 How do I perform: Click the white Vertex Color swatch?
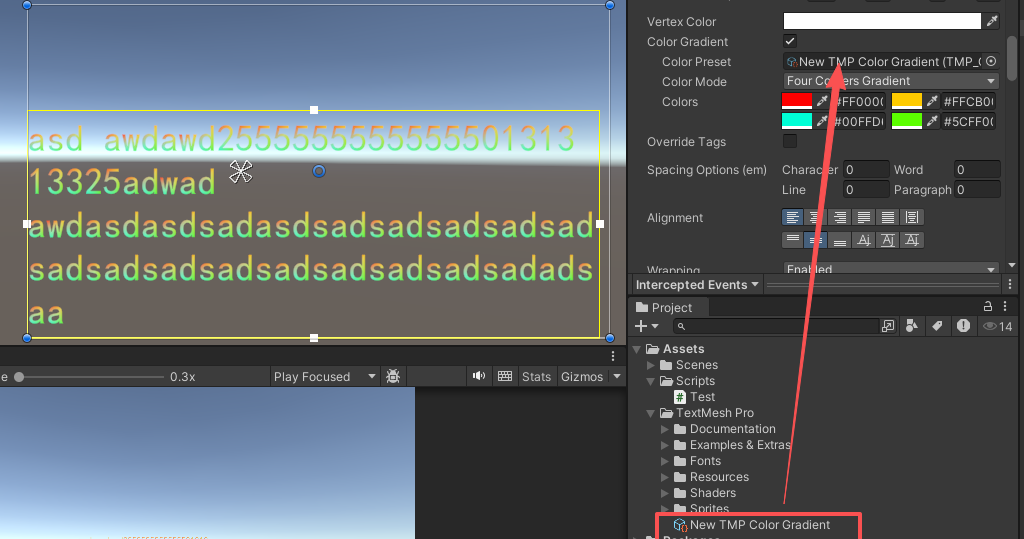click(882, 21)
